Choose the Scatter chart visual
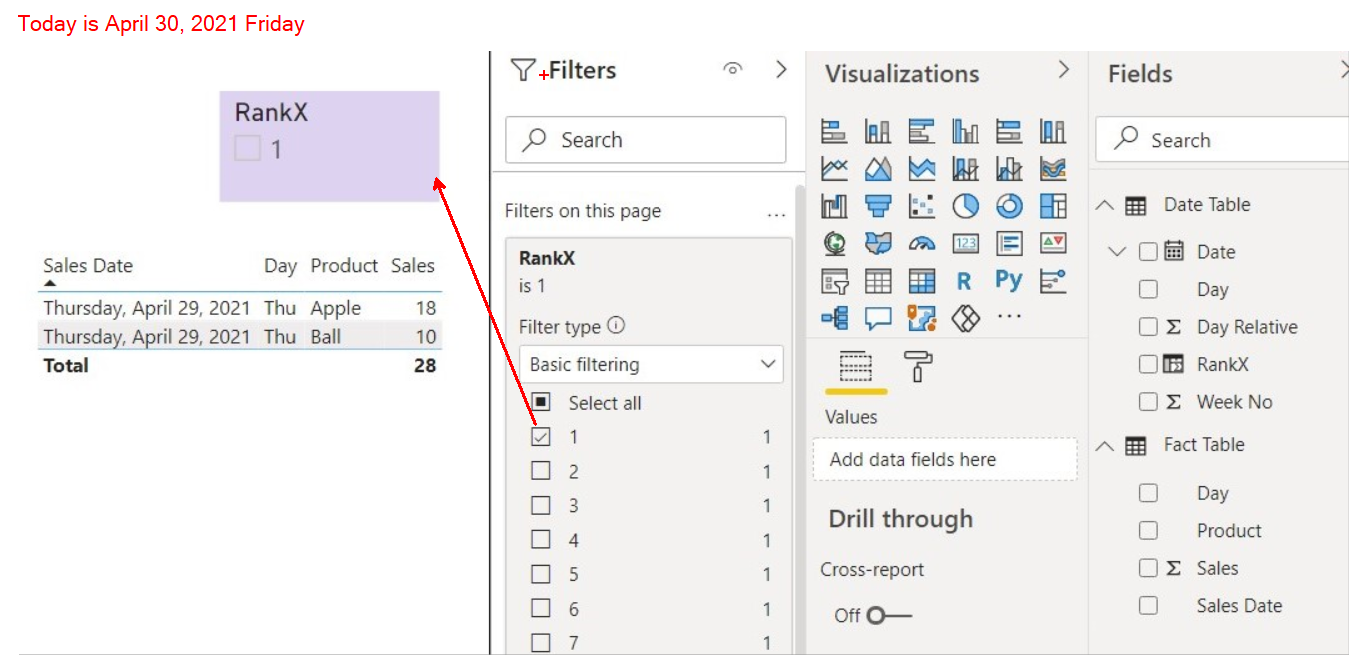This screenshot has height=669, width=1353. point(922,206)
